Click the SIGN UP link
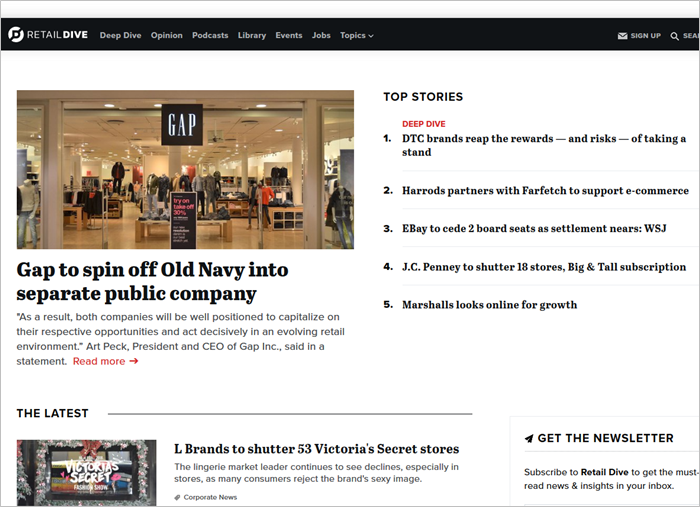700x507 pixels. pos(646,36)
